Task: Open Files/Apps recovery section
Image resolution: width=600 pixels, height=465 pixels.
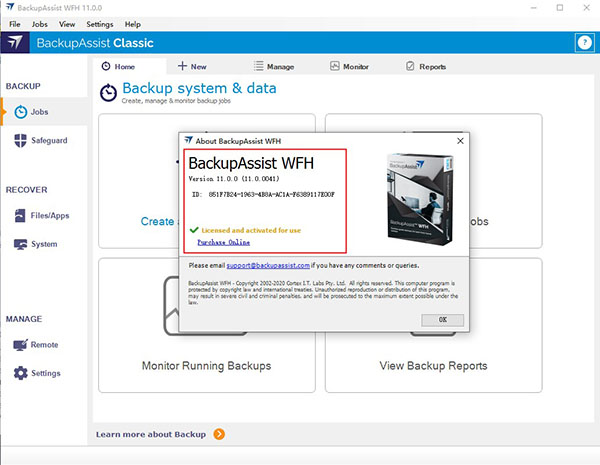Action: [x=44, y=215]
